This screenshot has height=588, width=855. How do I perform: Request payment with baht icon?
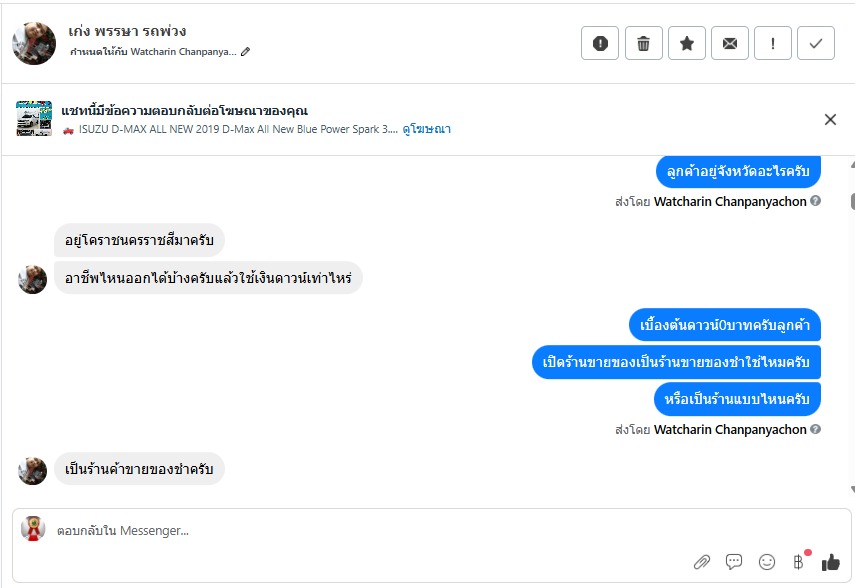click(799, 562)
